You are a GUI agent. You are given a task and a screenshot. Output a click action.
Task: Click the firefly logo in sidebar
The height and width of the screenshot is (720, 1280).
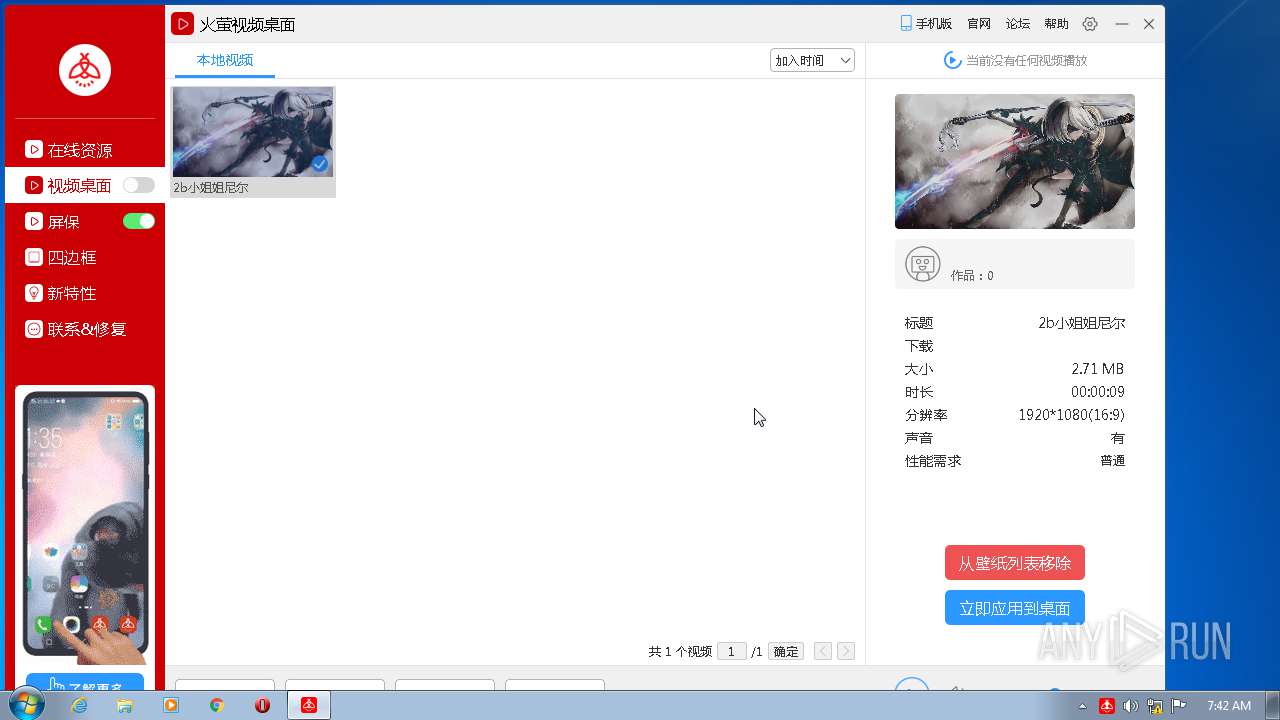coord(85,70)
